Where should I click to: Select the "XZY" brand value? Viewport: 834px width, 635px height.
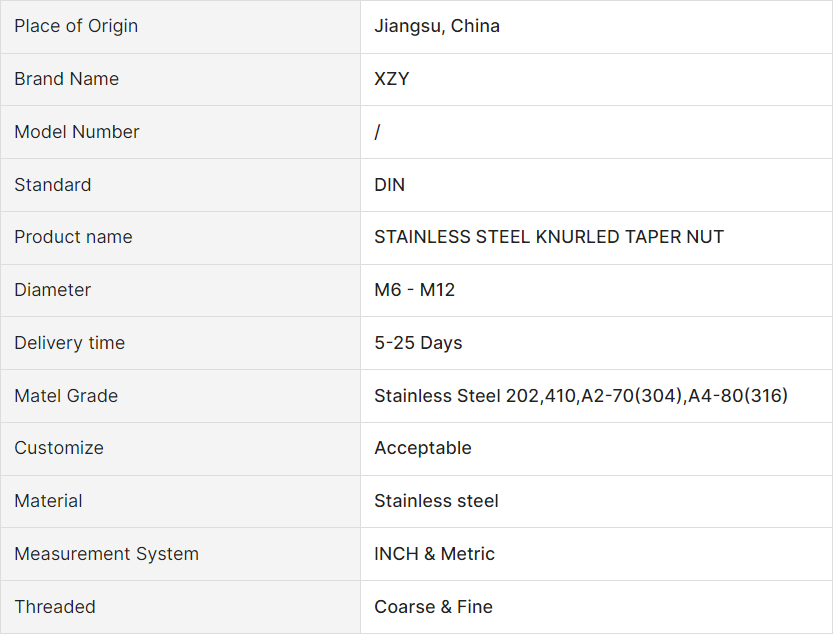click(392, 79)
